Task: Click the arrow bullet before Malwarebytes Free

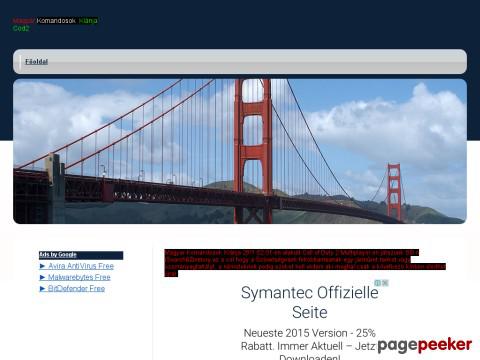Action: (x=42, y=277)
